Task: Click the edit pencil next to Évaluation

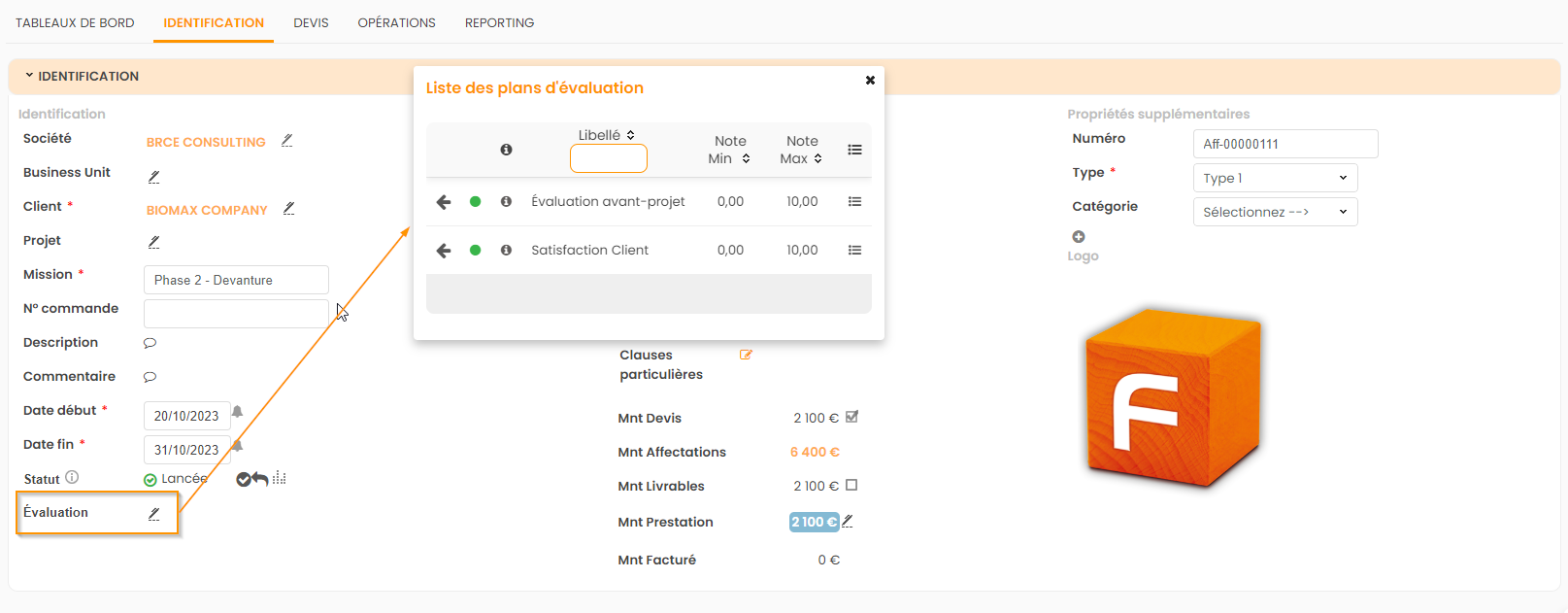Action: [x=153, y=514]
